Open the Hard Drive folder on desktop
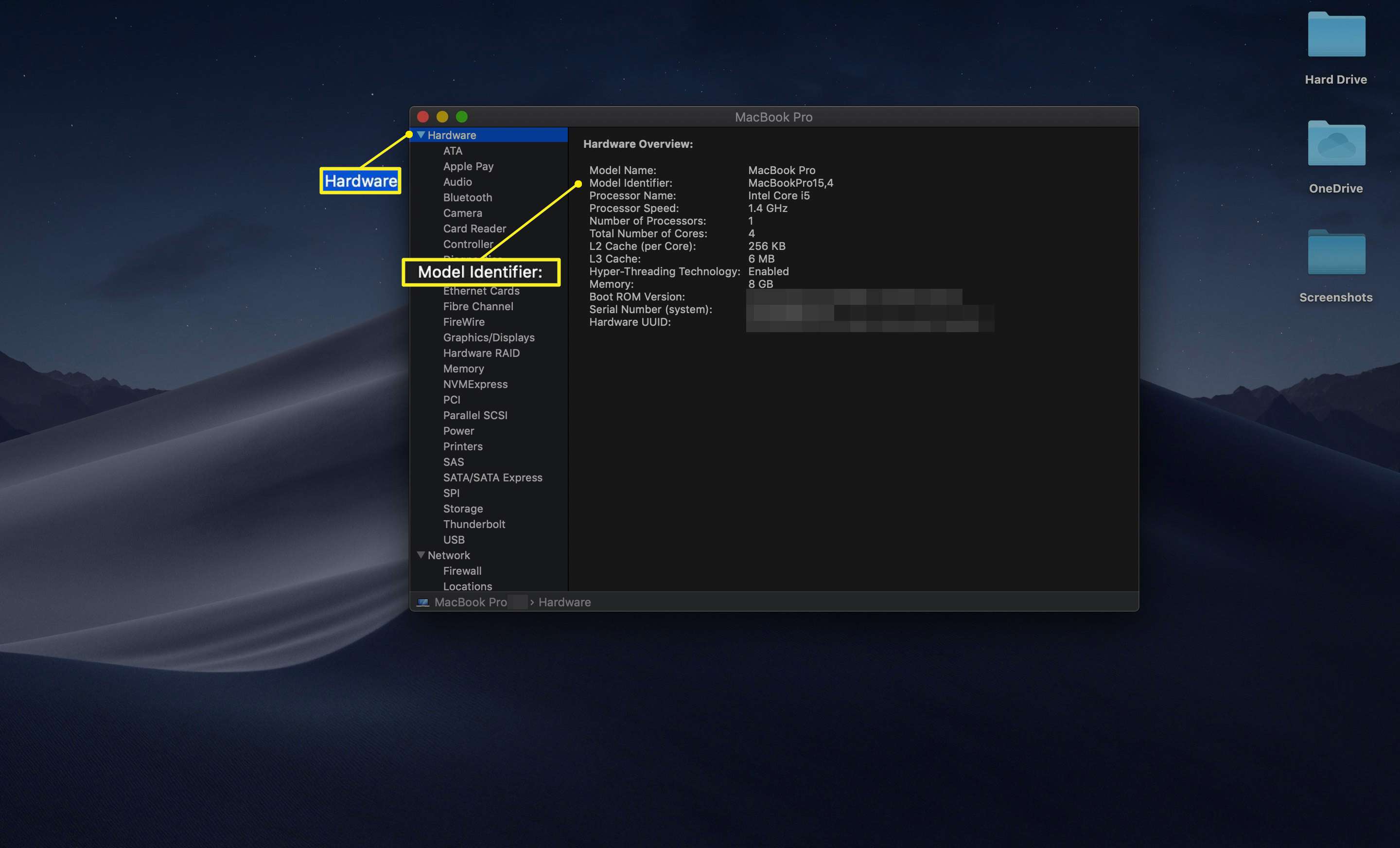 [1336, 34]
